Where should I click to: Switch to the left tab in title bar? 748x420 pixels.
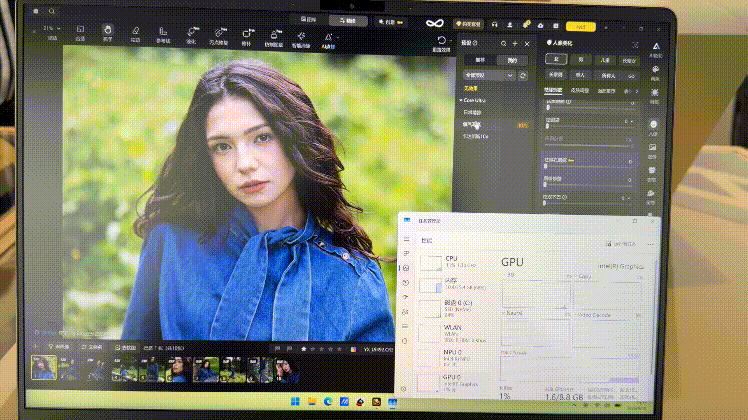(308, 20)
